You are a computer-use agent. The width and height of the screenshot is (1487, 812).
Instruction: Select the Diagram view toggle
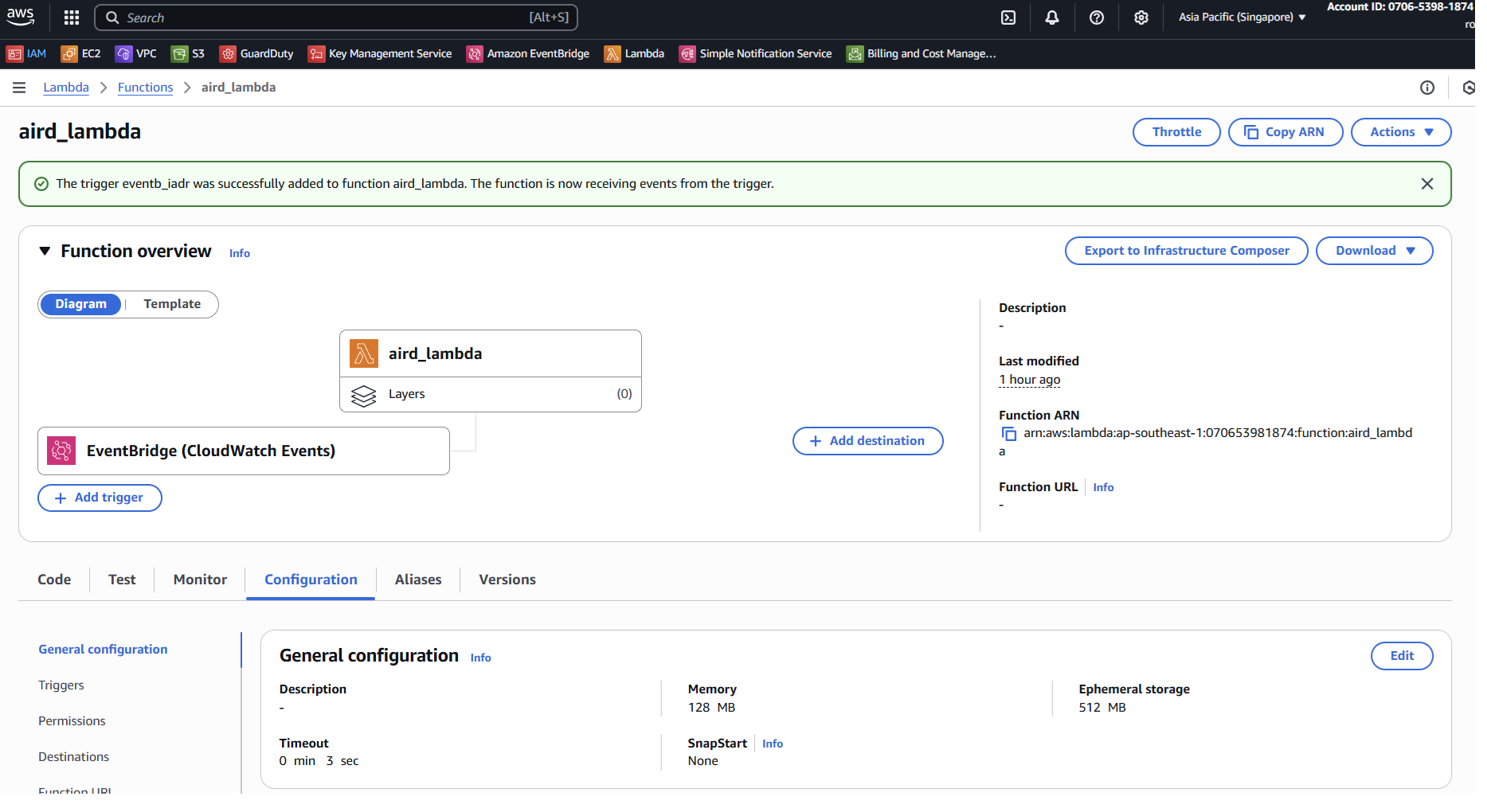80,304
